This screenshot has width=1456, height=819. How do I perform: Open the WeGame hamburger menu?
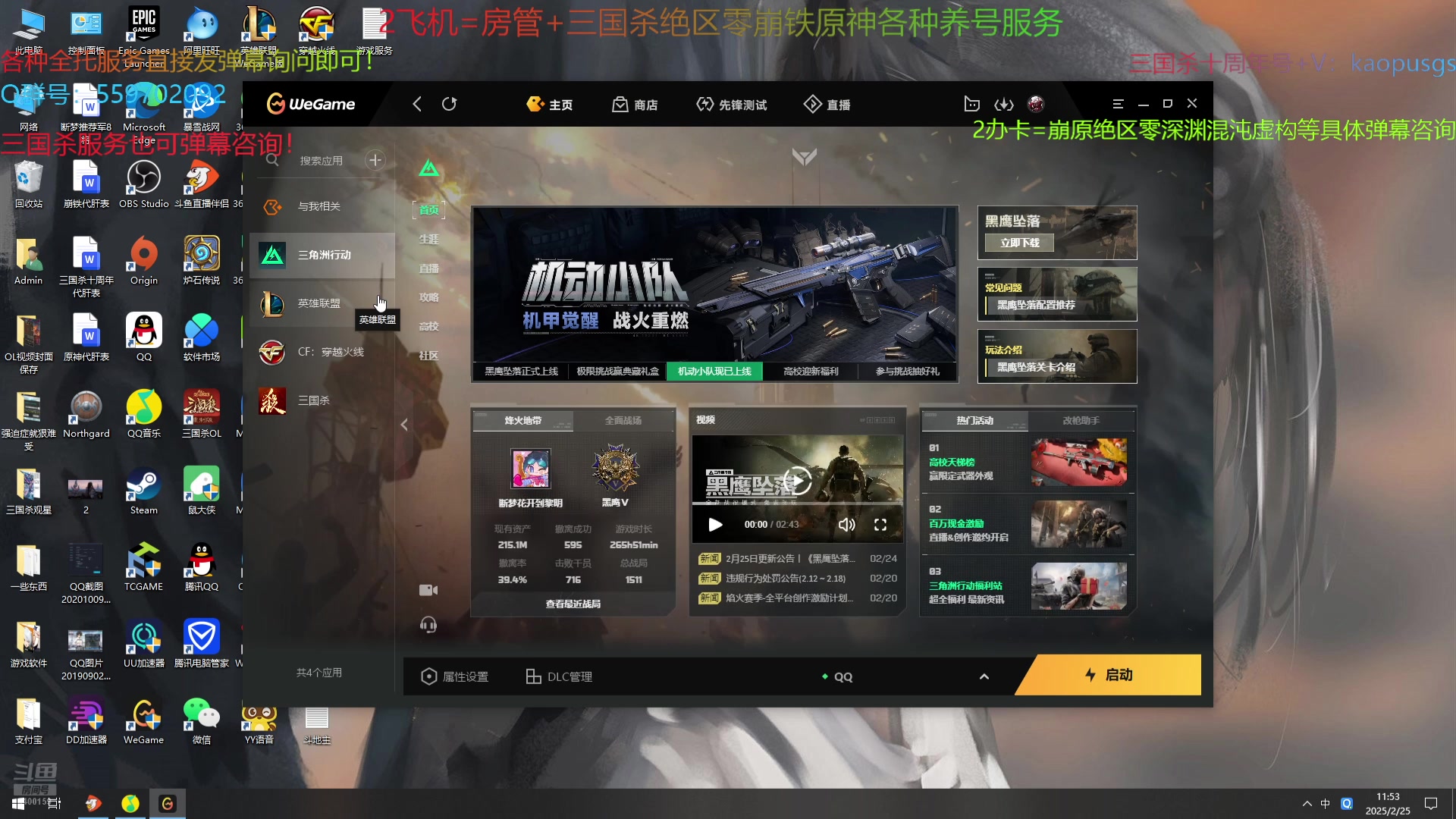pos(1118,104)
